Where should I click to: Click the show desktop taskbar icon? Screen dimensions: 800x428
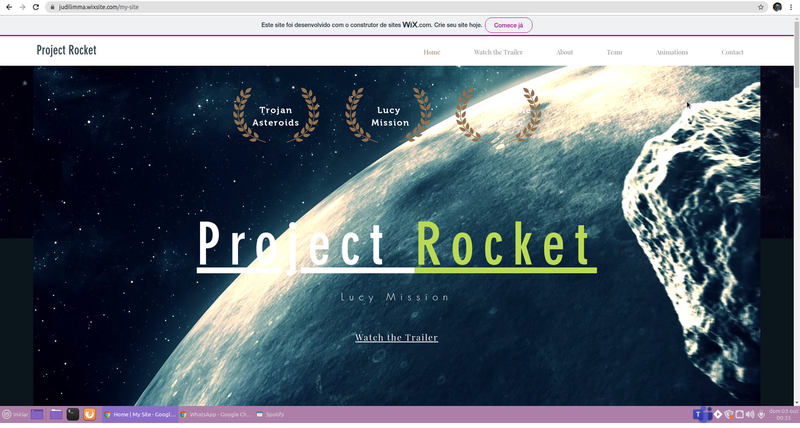click(x=37, y=414)
